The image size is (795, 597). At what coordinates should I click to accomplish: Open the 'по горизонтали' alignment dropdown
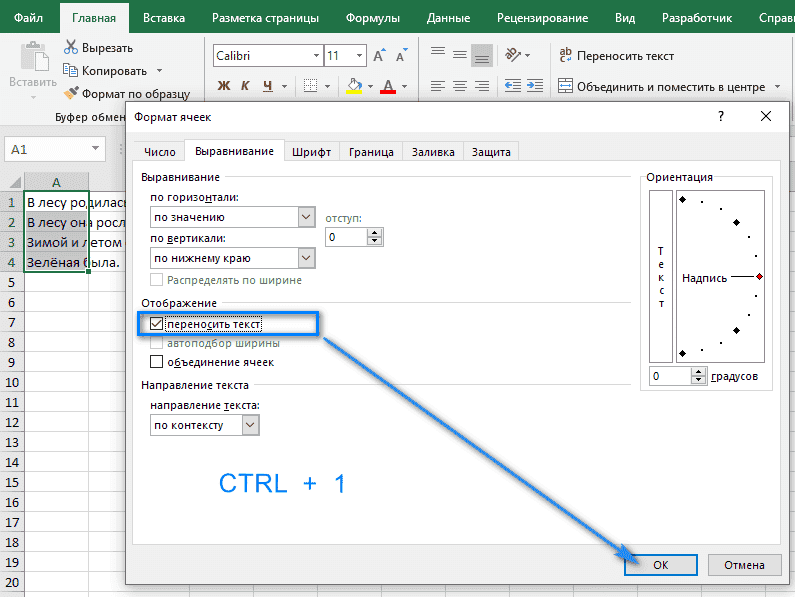coord(306,217)
